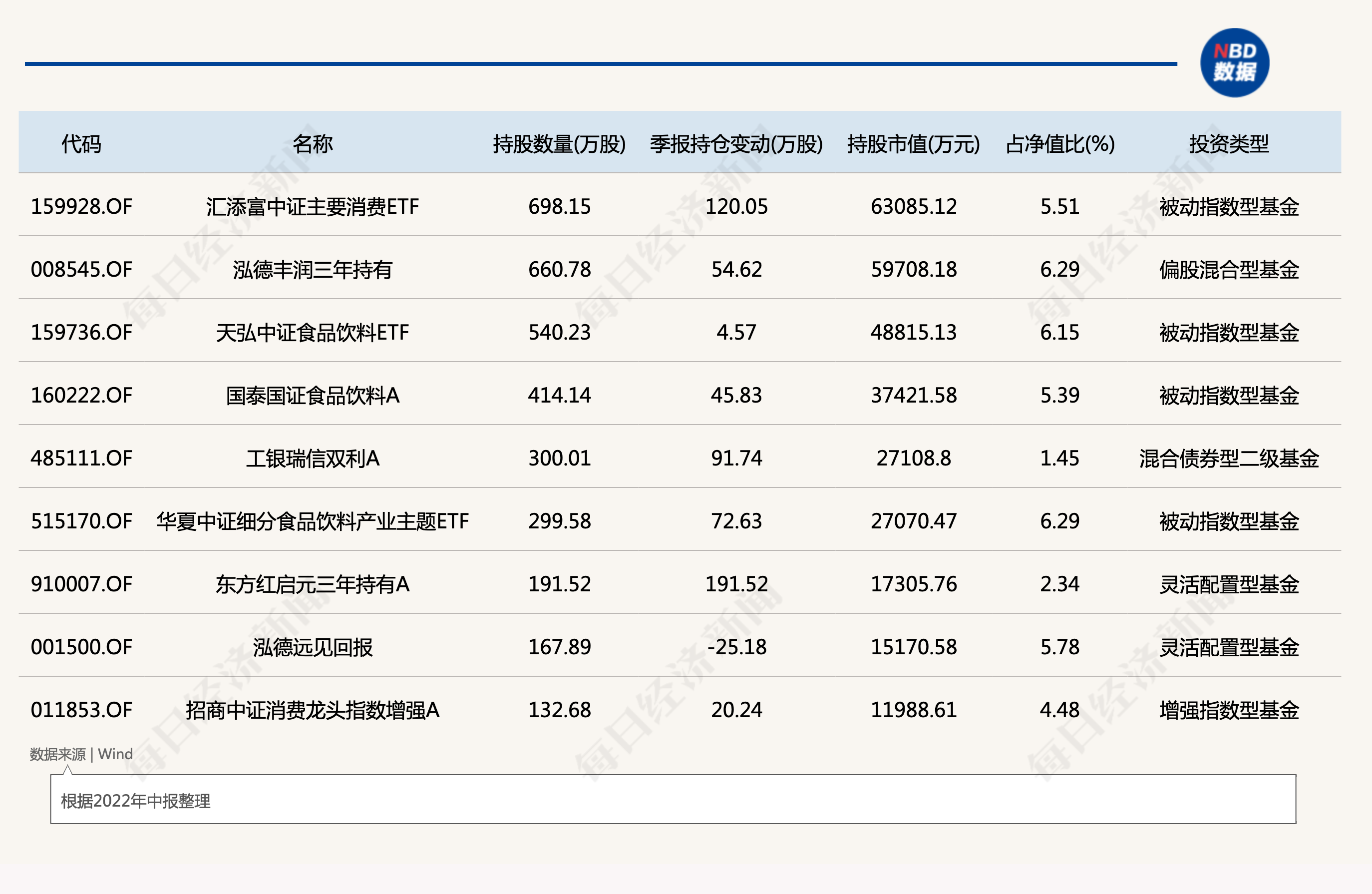Click the NBD数据 round logo
Image resolution: width=1372 pixels, height=894 pixels.
(1234, 62)
